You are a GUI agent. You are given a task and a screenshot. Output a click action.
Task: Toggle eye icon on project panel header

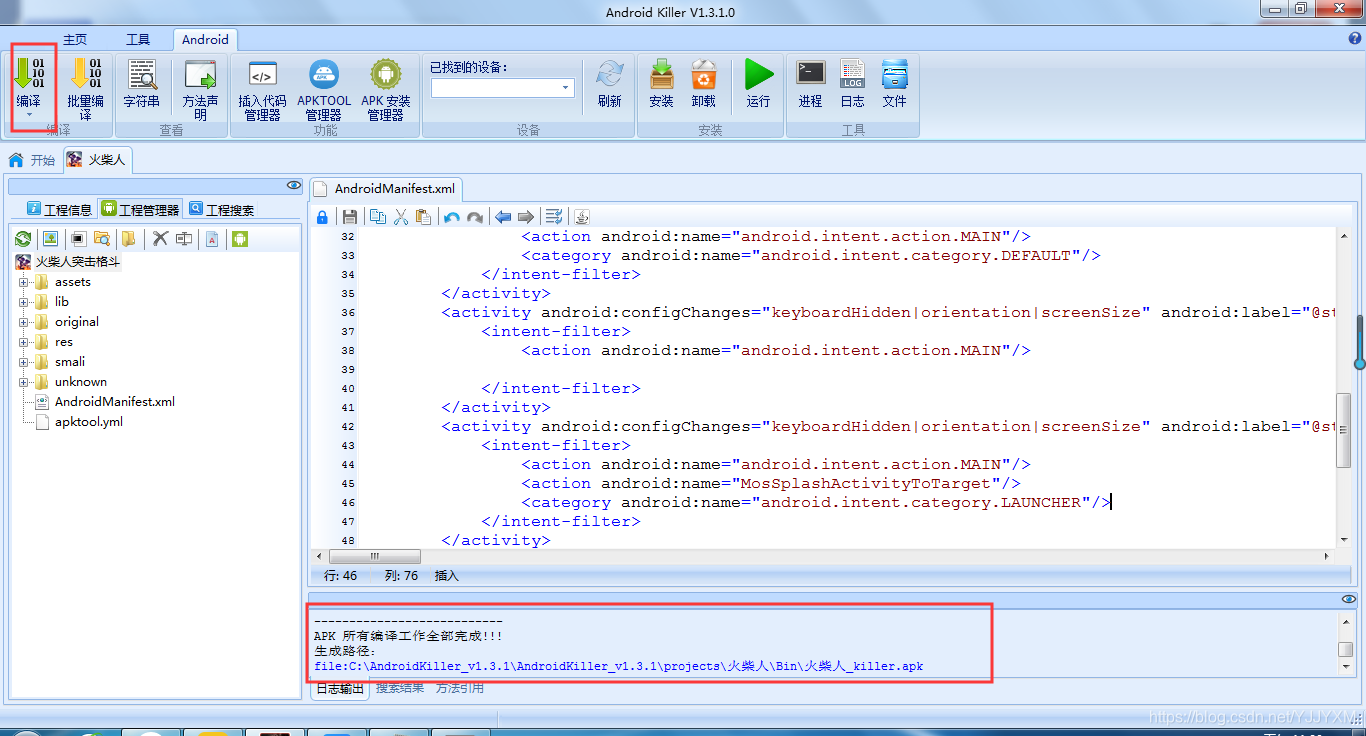click(x=293, y=185)
